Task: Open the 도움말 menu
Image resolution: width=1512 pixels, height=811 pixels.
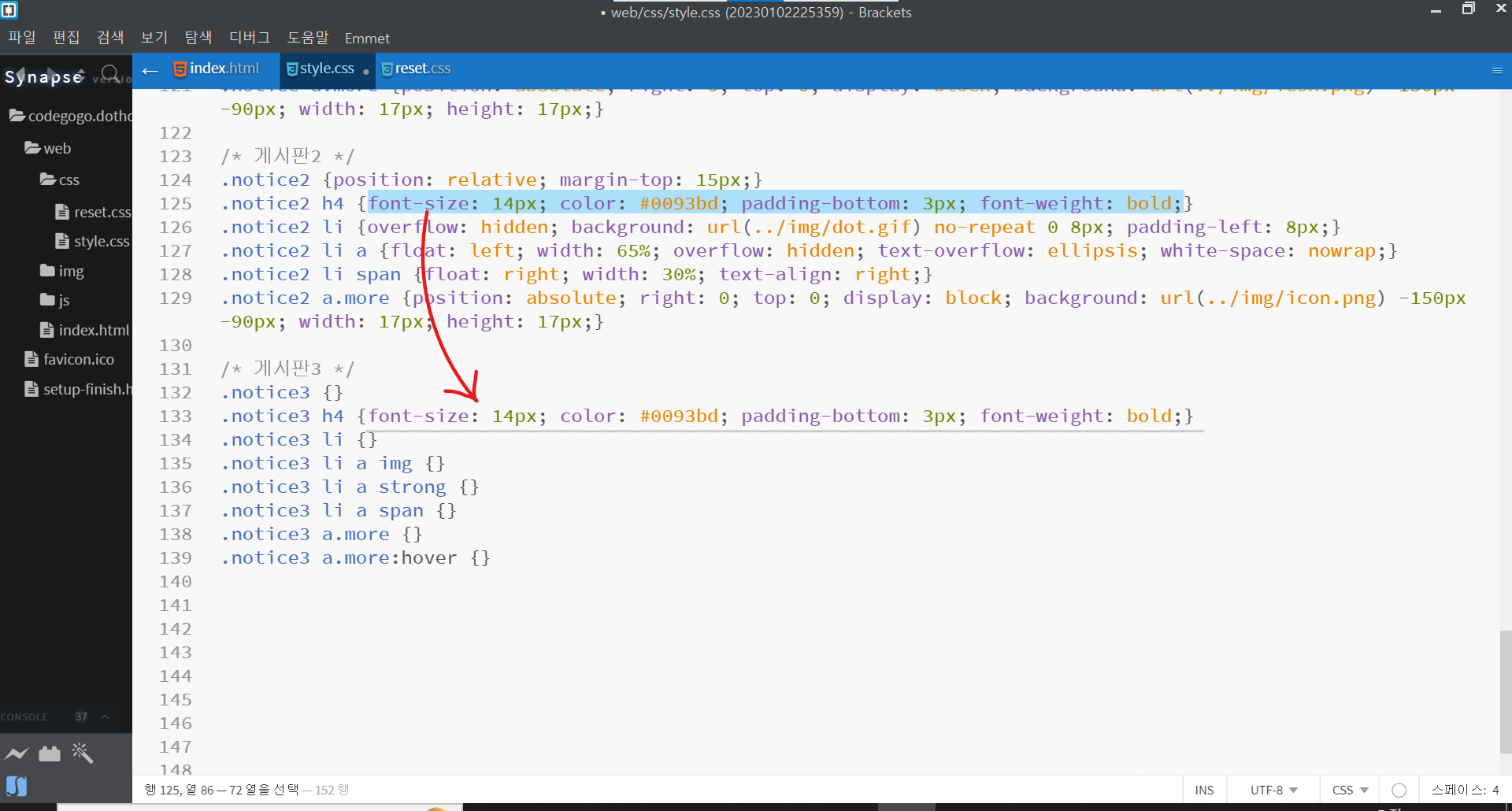Action: coord(308,37)
